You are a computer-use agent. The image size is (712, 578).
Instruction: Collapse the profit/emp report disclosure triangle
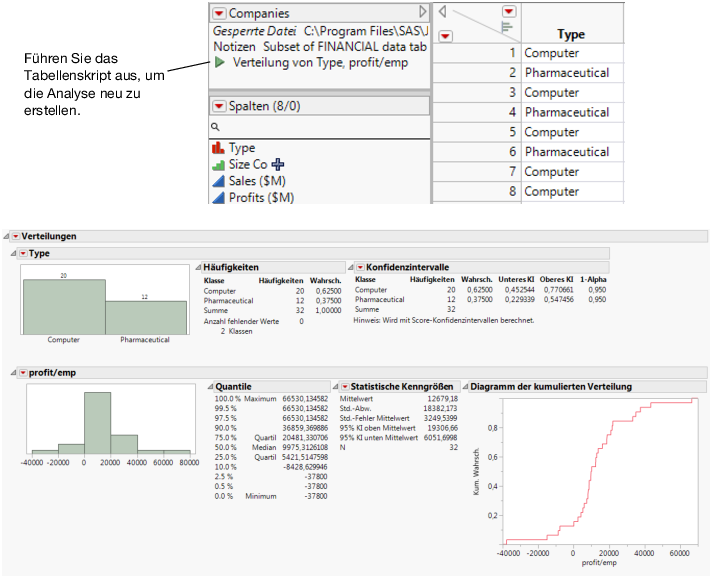(x=14, y=373)
